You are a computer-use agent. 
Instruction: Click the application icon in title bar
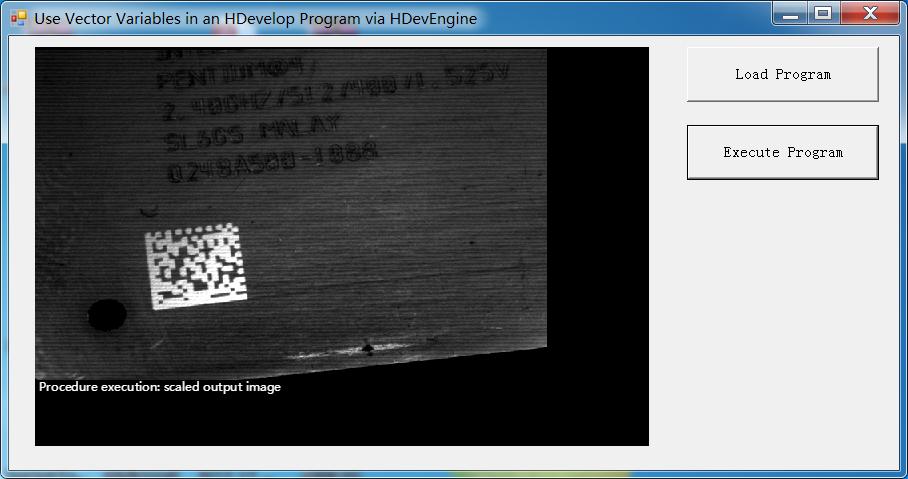coord(19,18)
